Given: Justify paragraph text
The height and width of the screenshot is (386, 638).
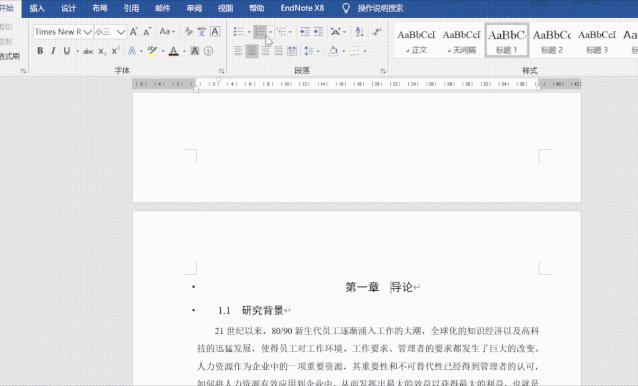Looking at the screenshot, I should pyautogui.click(x=279, y=51).
